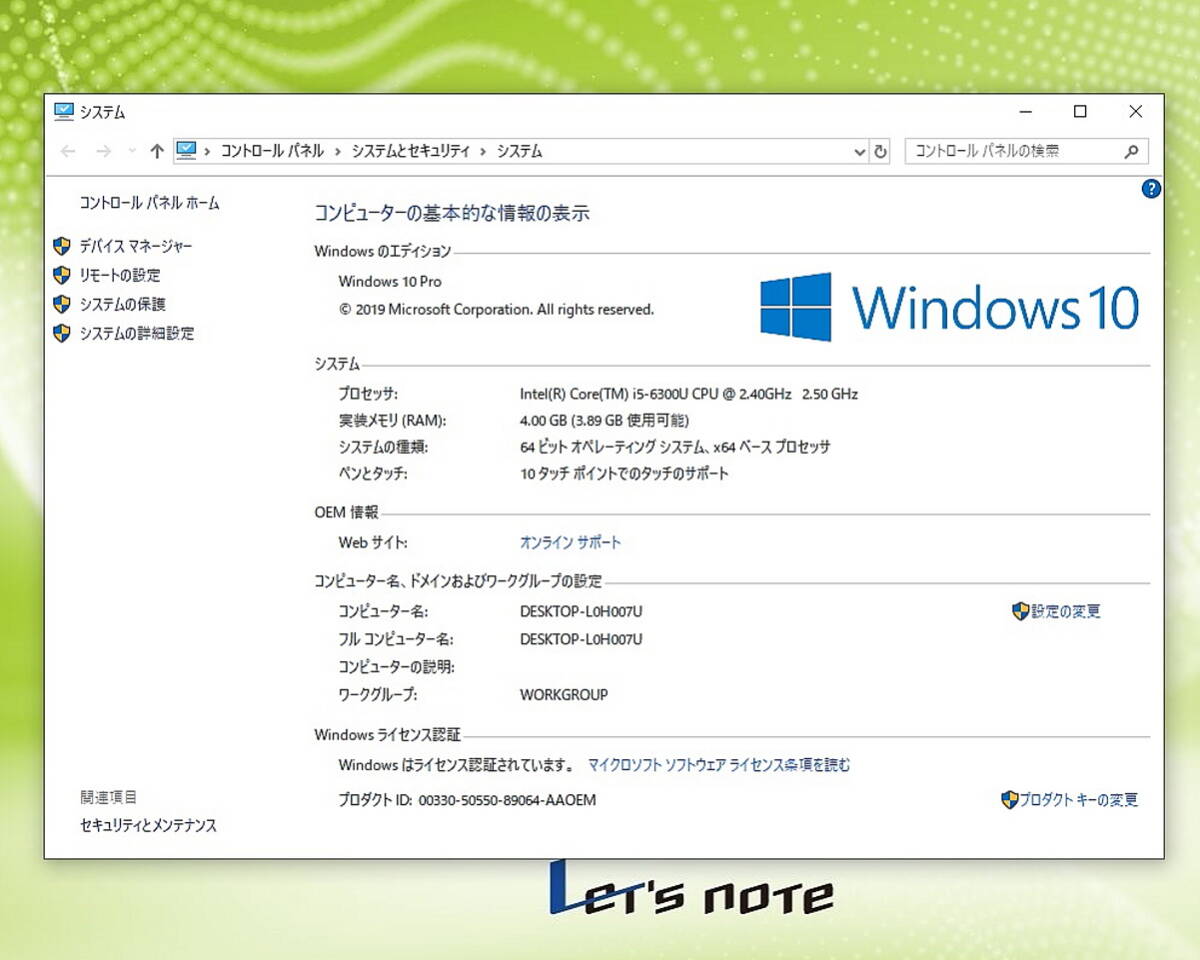1200x960 pixels.
Task: Click the Forward navigation arrow
Action: 103,151
